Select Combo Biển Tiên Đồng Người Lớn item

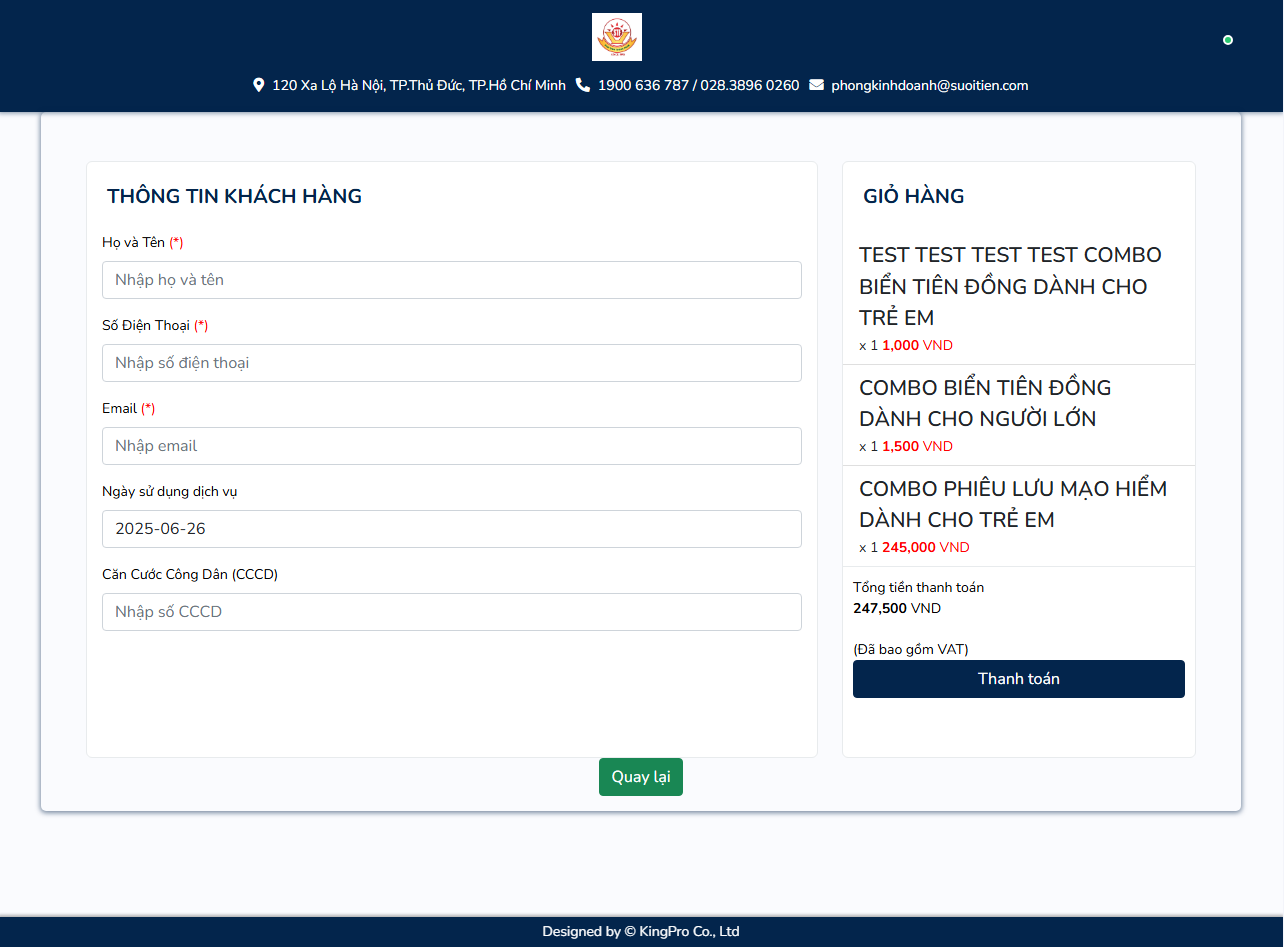click(x=985, y=403)
